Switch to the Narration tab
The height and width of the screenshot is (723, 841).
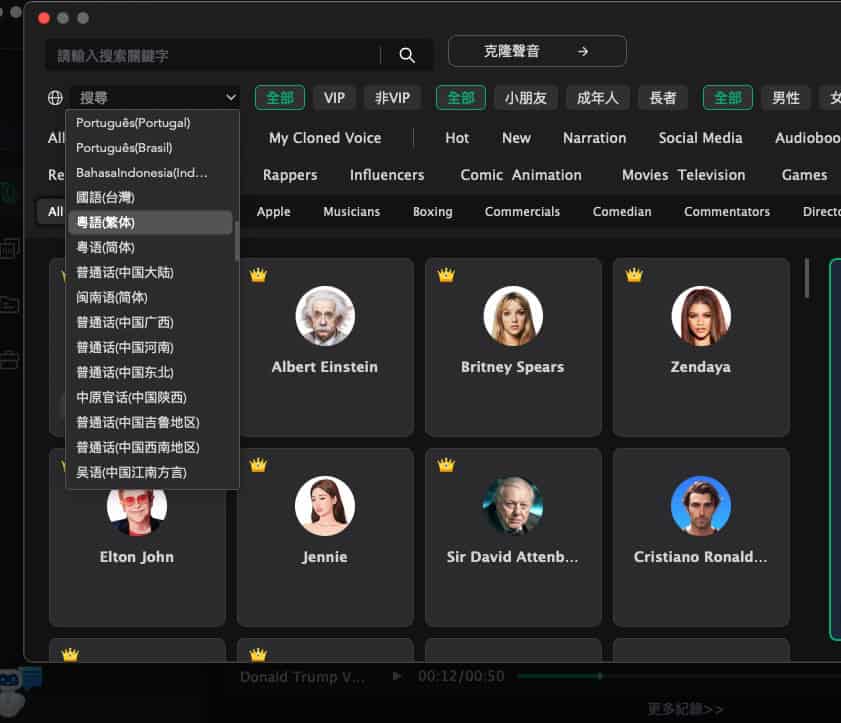594,138
